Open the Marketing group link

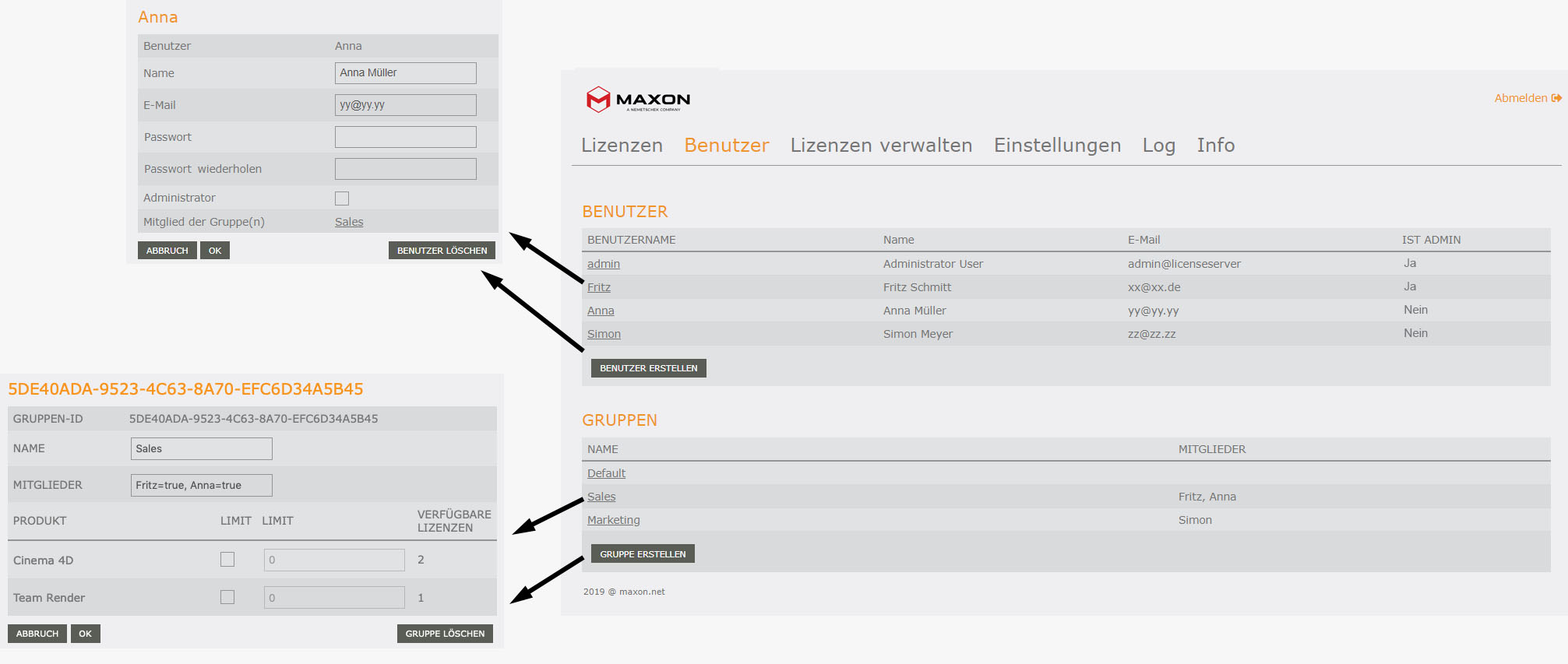point(613,520)
